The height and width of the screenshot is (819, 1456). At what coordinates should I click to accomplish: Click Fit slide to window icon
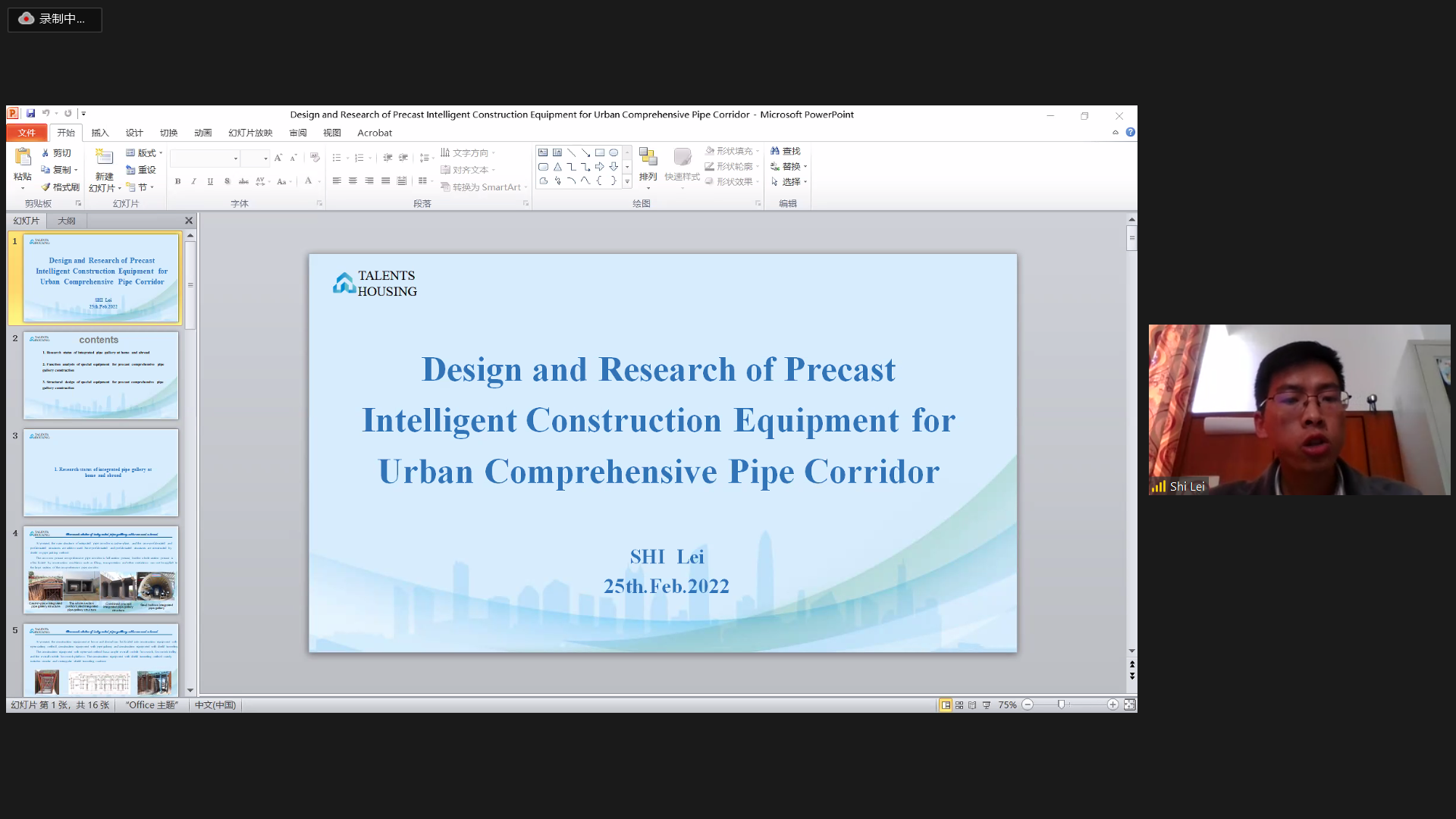[1129, 705]
